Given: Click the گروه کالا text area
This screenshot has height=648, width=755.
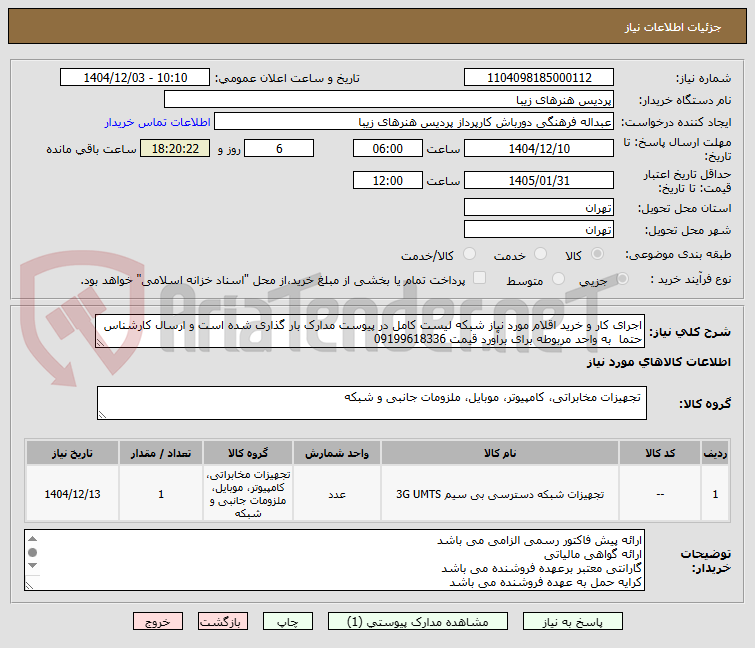Looking at the screenshot, I should 372,403.
